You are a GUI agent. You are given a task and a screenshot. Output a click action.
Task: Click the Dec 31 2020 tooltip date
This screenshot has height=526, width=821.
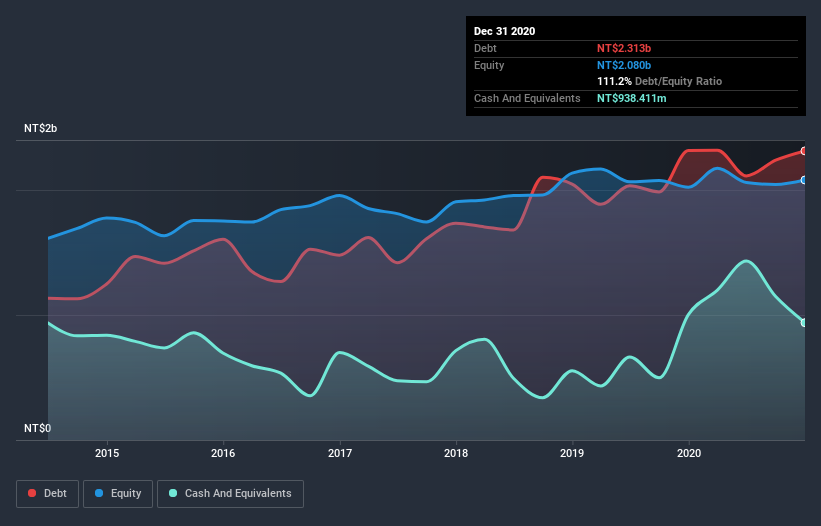pos(504,31)
